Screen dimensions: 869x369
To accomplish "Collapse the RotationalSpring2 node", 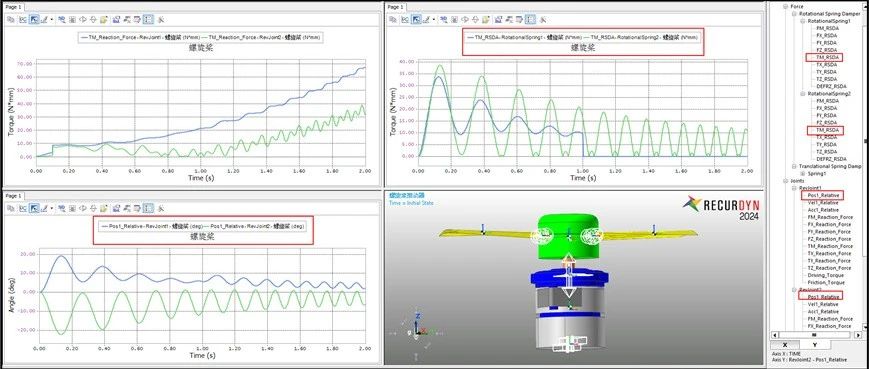I will click(802, 94).
